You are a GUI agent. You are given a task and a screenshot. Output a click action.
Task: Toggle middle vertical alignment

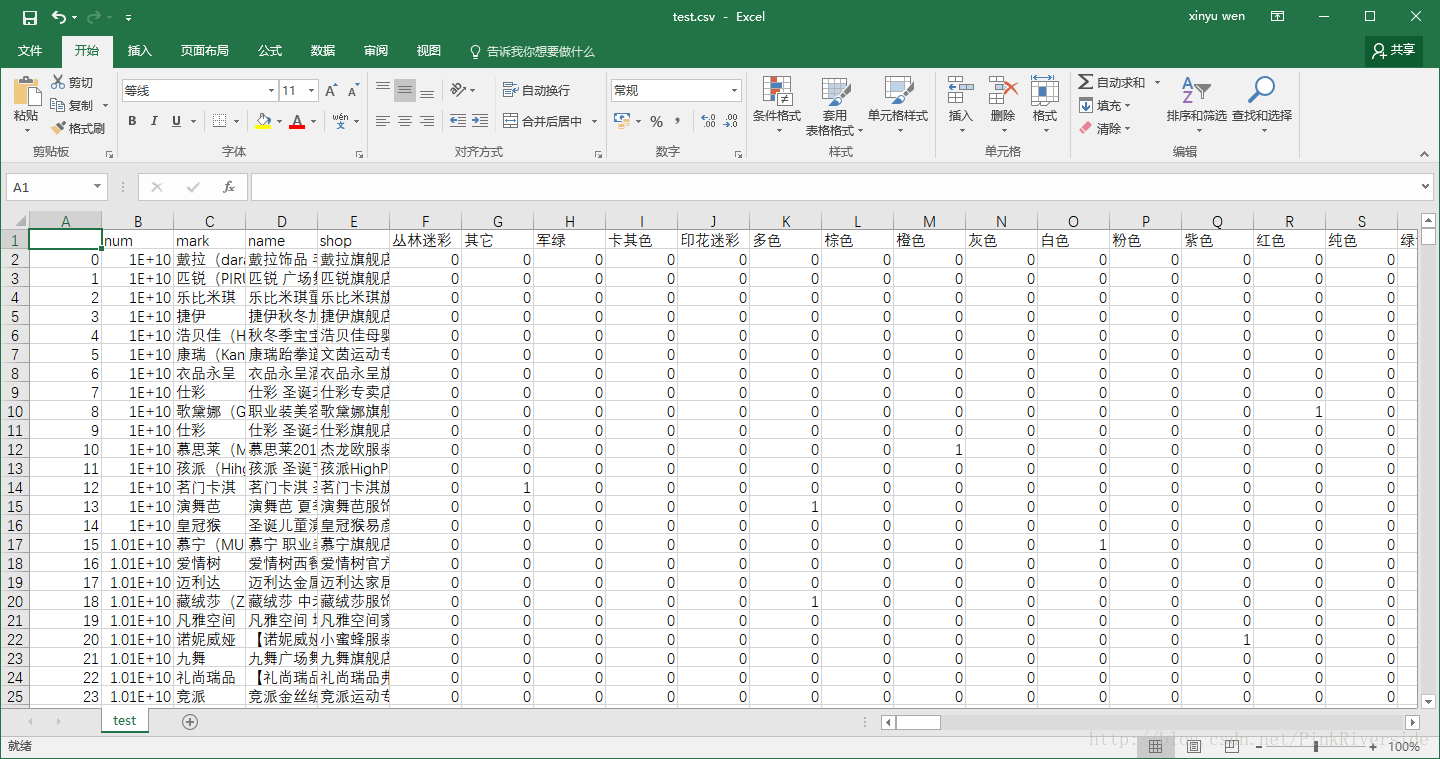pos(405,90)
